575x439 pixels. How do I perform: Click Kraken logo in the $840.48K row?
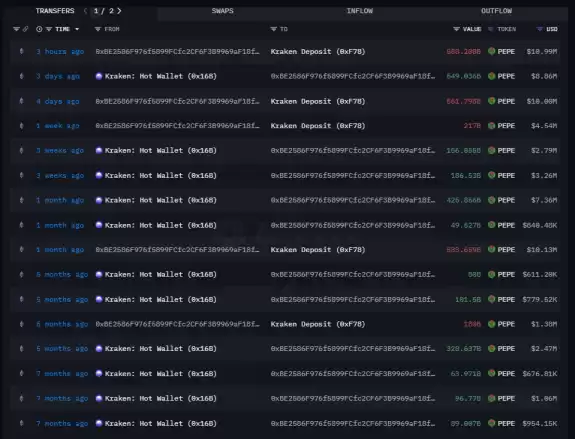[x=99, y=225]
